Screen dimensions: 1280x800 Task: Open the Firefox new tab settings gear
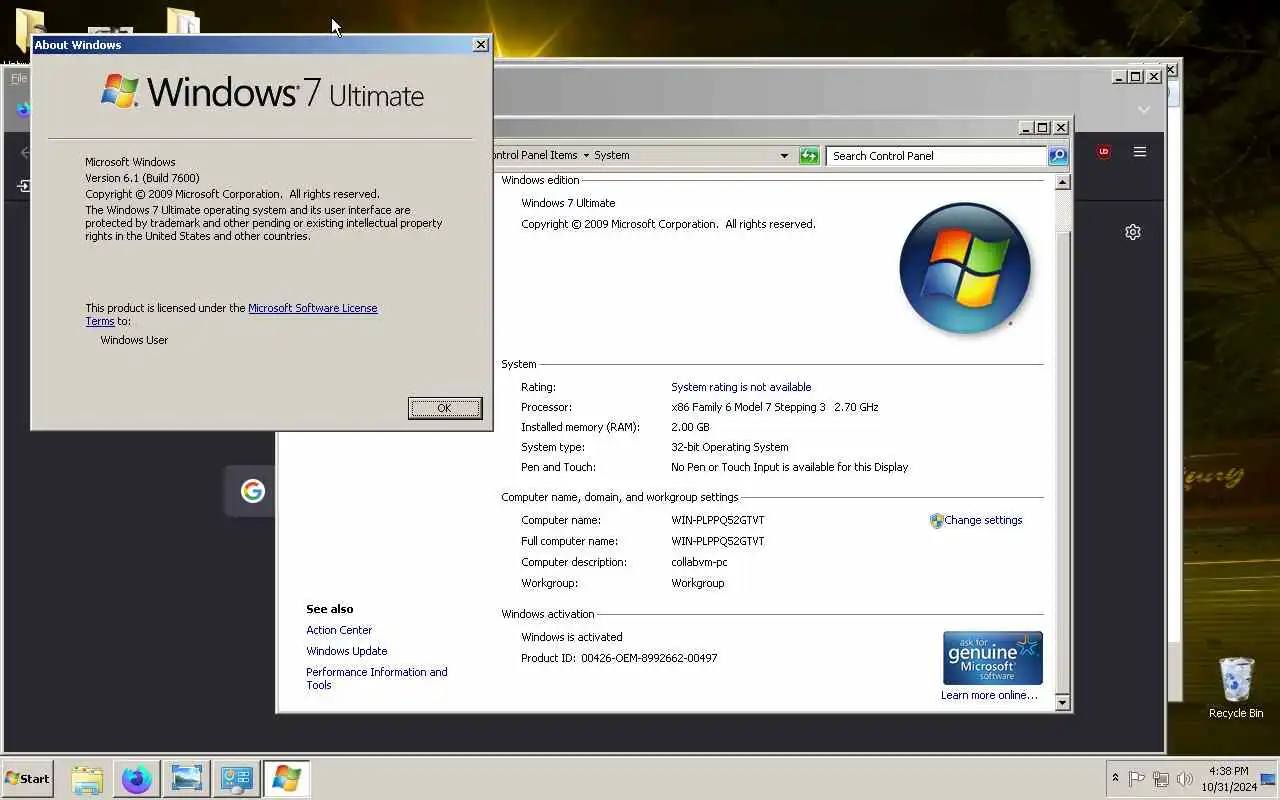click(x=1132, y=232)
